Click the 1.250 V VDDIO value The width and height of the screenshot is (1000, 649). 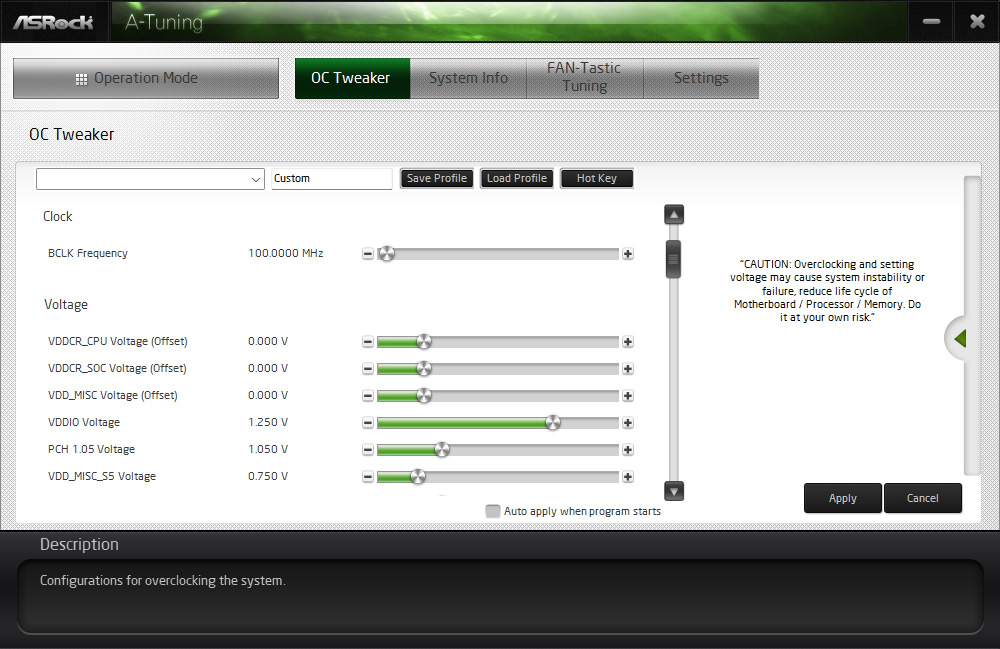(x=268, y=422)
